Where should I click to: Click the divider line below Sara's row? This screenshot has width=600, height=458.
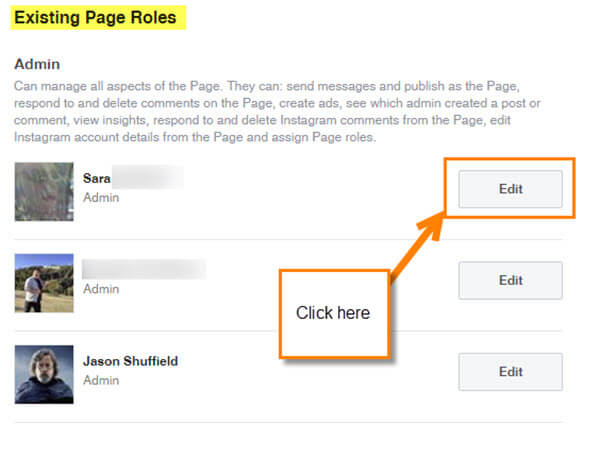[x=288, y=240]
